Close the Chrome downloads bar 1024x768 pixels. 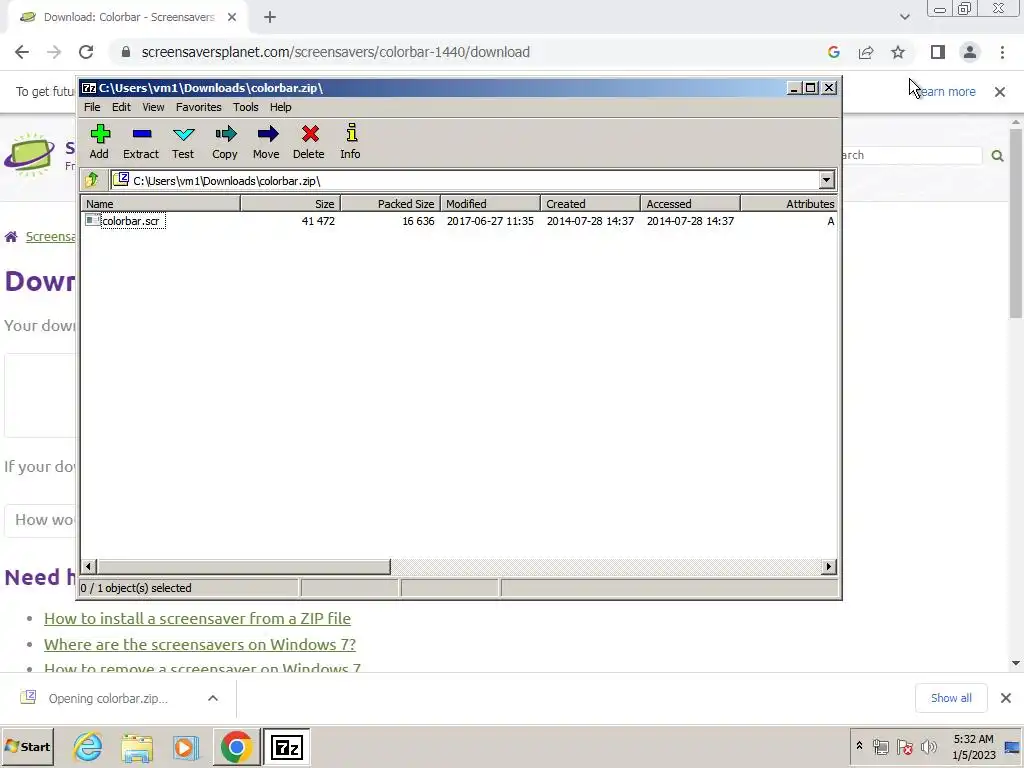pyautogui.click(x=1006, y=698)
